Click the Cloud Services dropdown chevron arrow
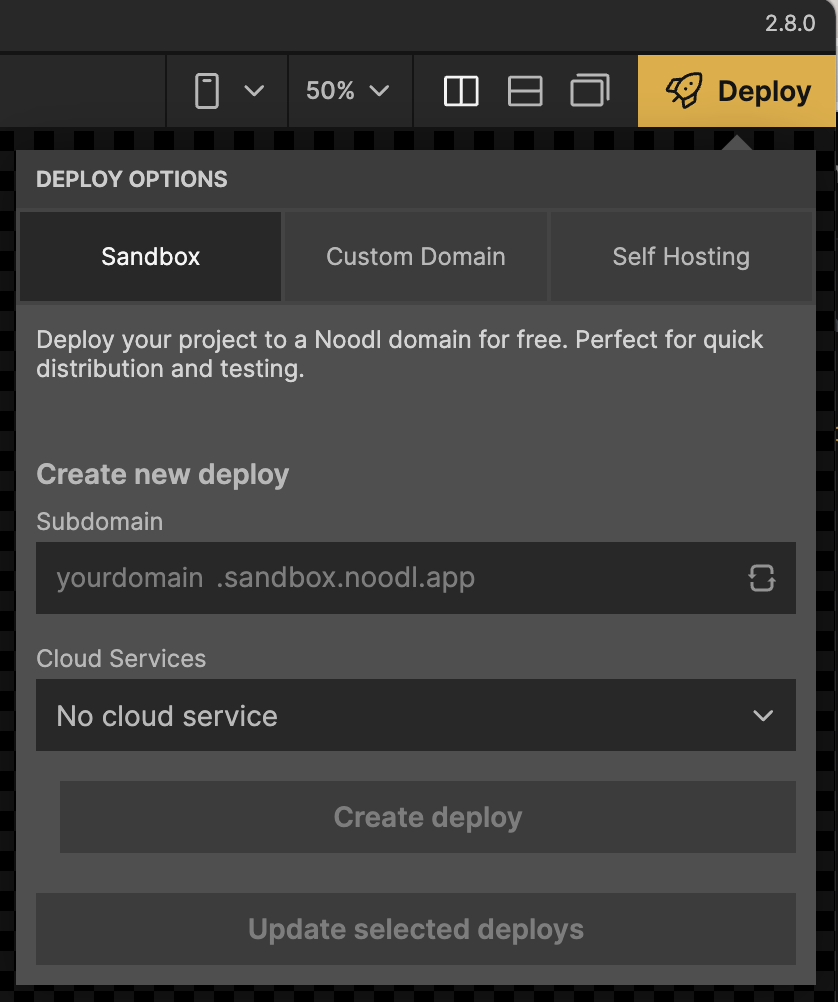The height and width of the screenshot is (1002, 838). click(763, 716)
